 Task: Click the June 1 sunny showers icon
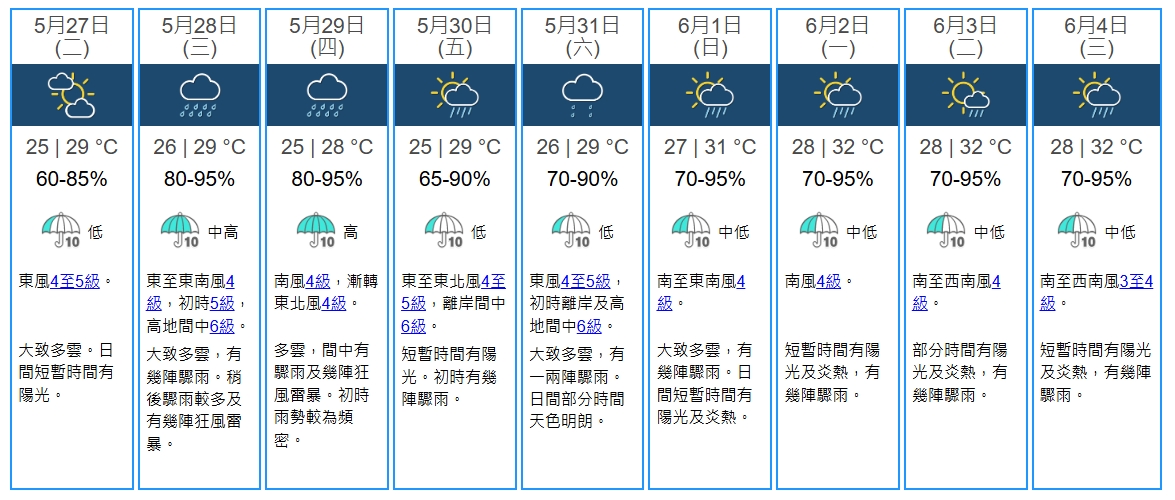[x=710, y=95]
